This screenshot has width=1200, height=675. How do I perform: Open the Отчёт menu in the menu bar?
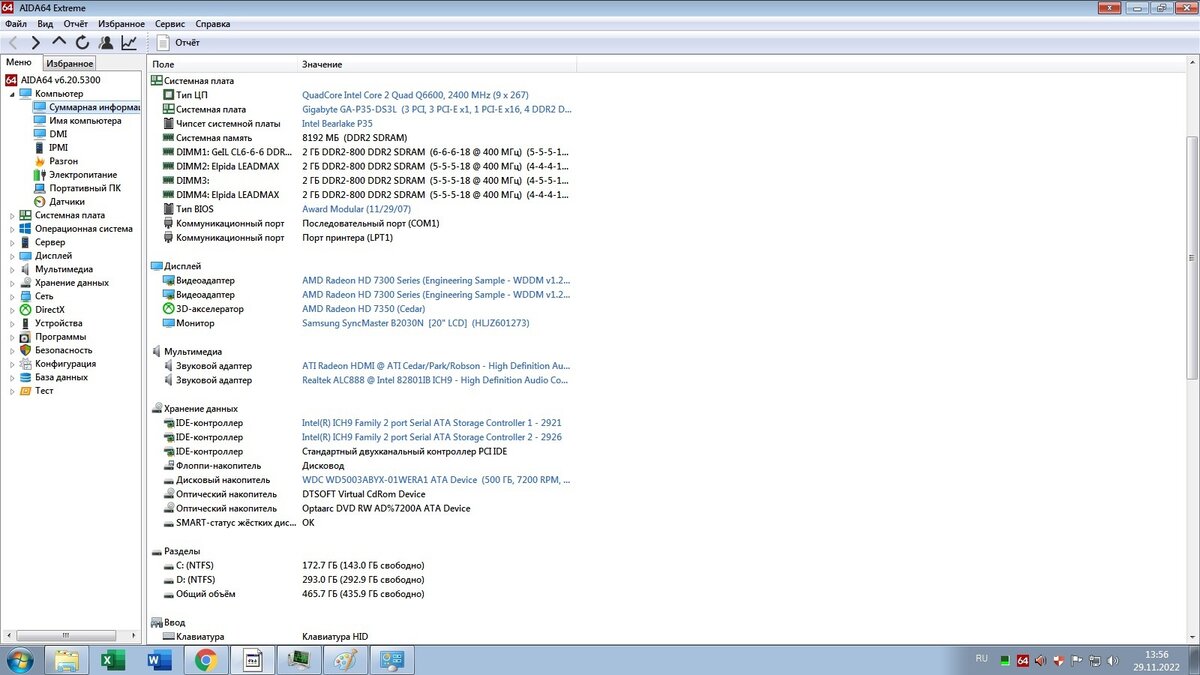tap(76, 23)
